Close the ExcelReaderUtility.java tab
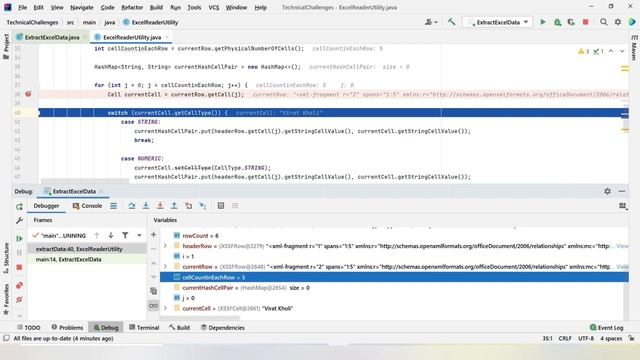The image size is (640, 360). point(167,37)
